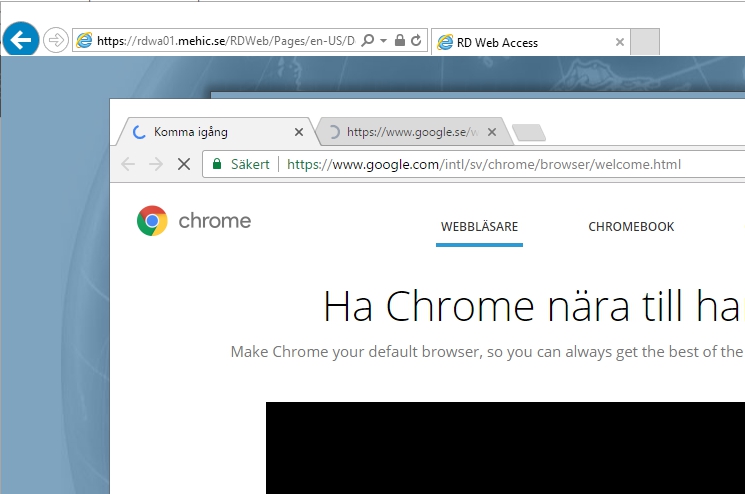This screenshot has height=494, width=745.
Task: Close the RD Web Access tab
Action: (x=620, y=42)
